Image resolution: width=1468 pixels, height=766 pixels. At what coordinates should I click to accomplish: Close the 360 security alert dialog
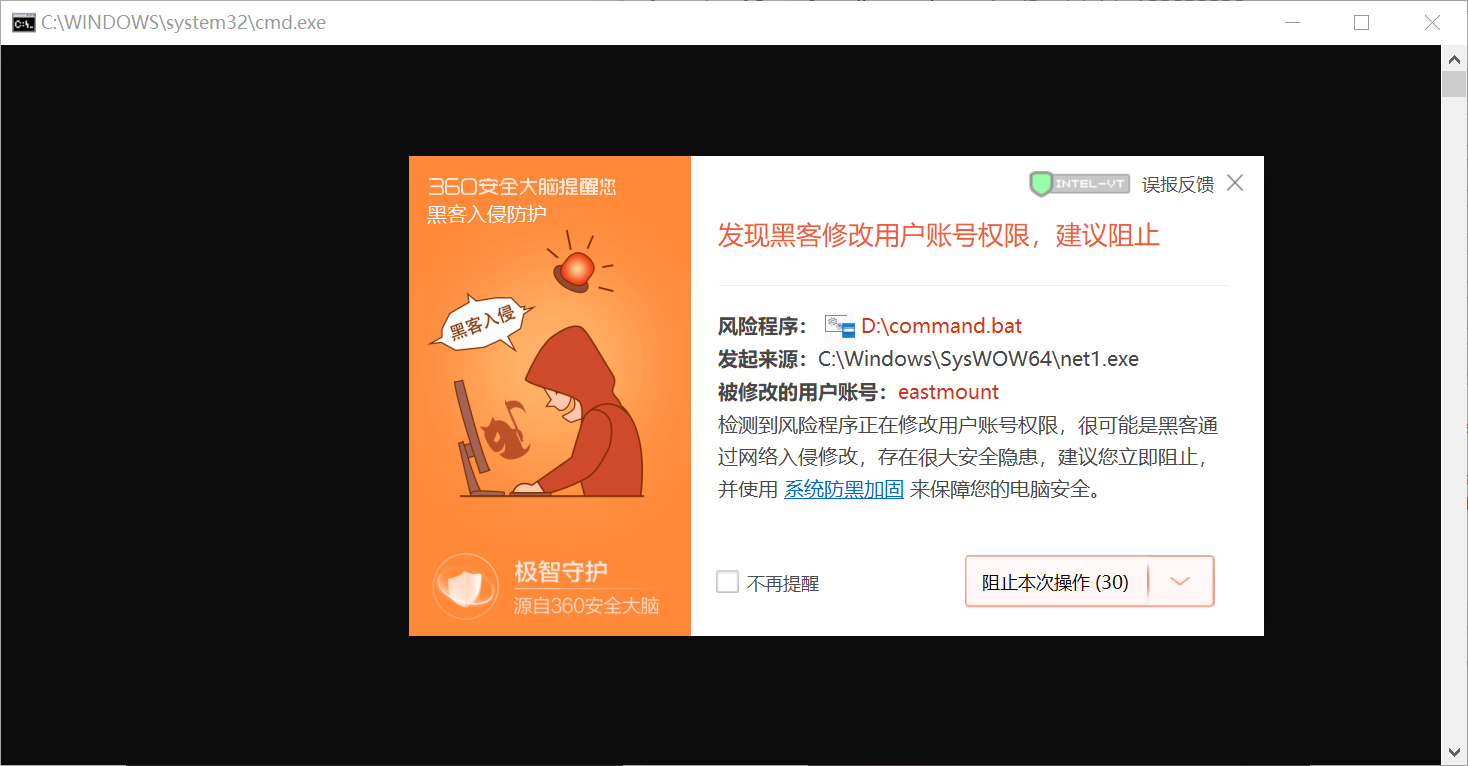1235,183
